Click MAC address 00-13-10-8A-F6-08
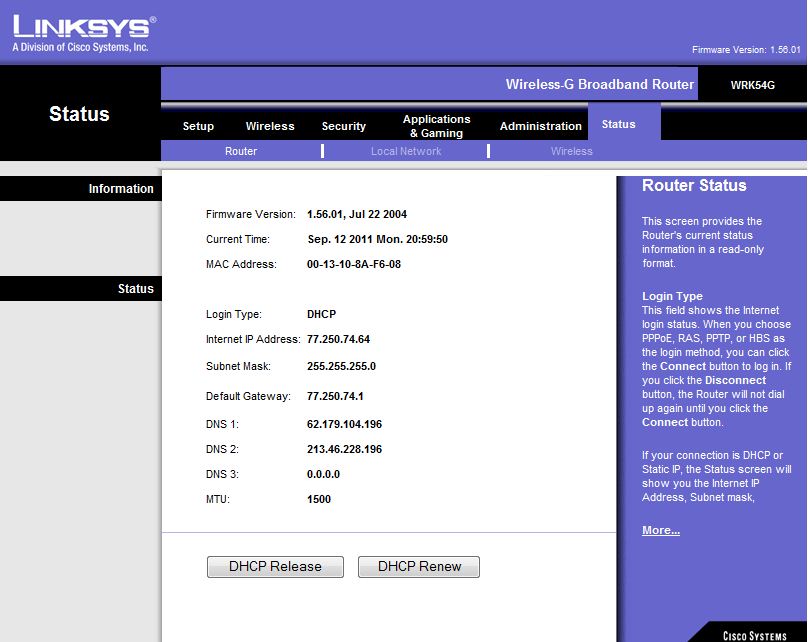The image size is (808, 642). tap(354, 264)
